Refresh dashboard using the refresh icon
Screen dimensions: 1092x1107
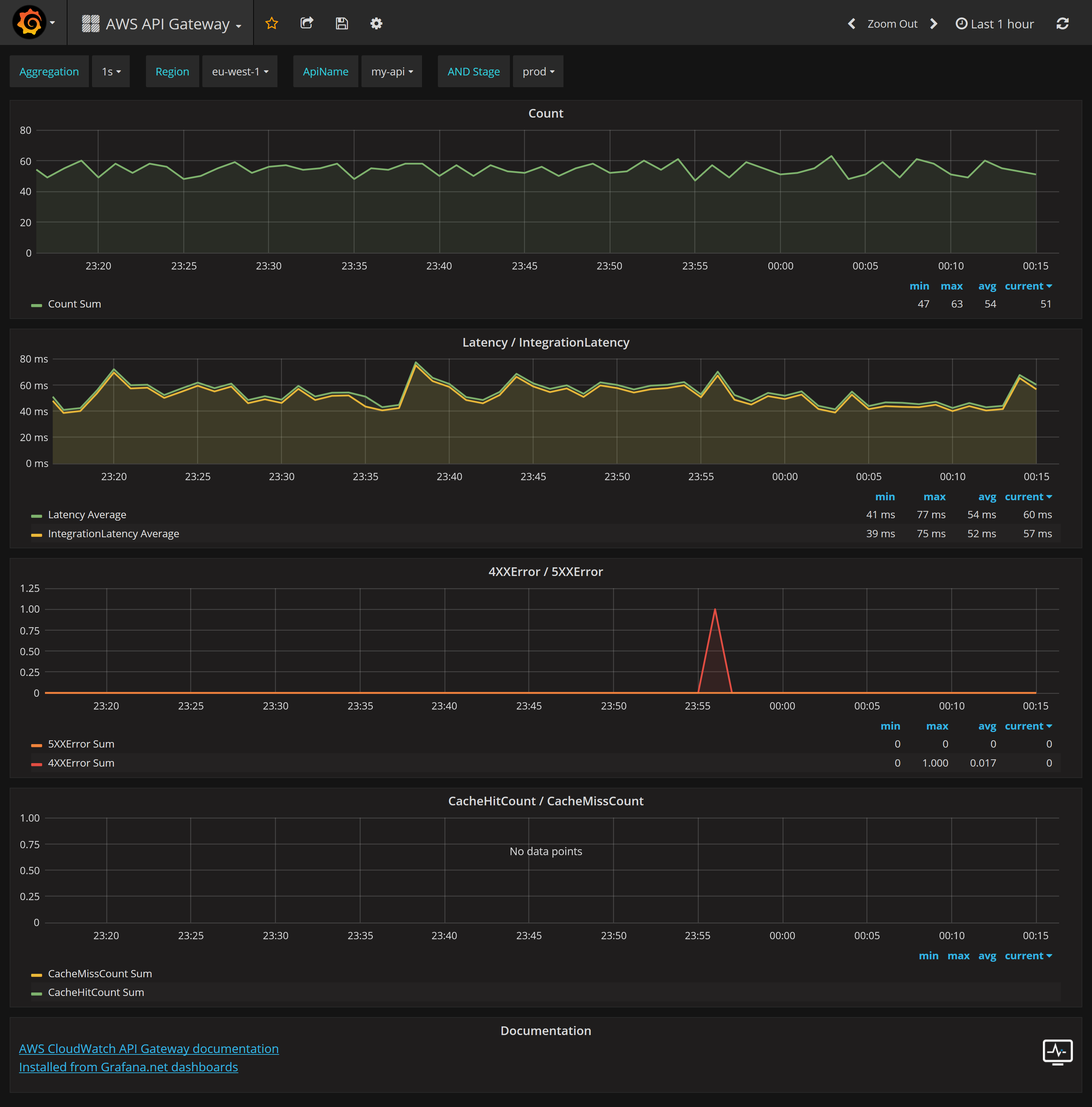(1062, 24)
